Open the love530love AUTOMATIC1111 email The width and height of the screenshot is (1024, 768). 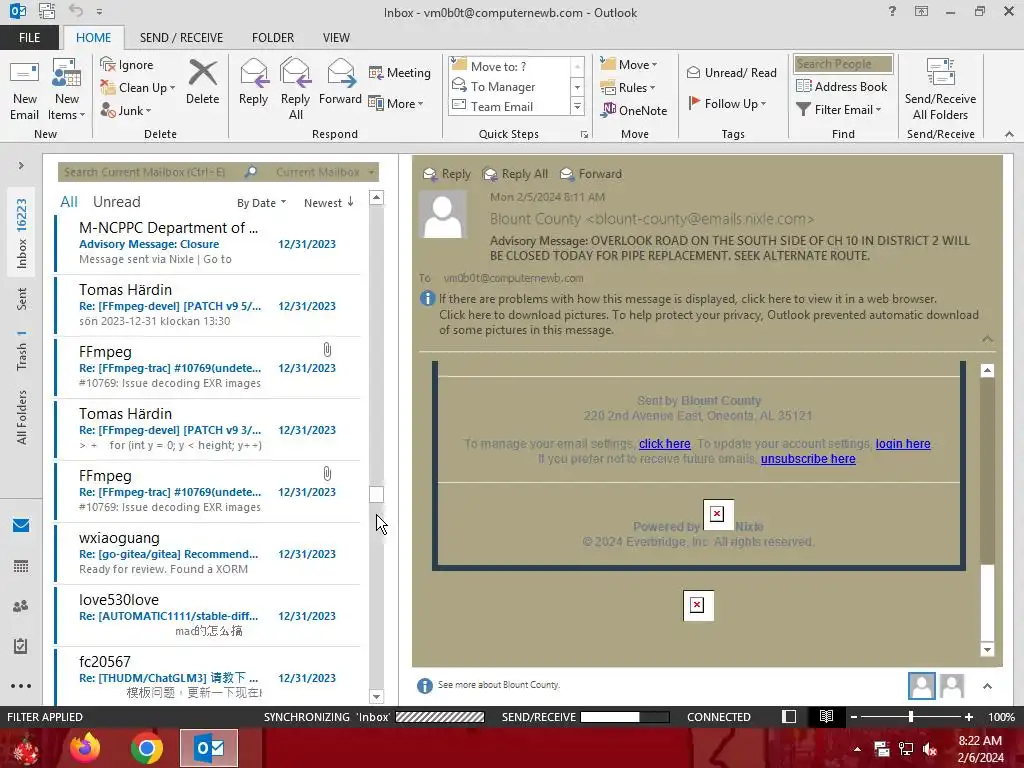tap(209, 615)
